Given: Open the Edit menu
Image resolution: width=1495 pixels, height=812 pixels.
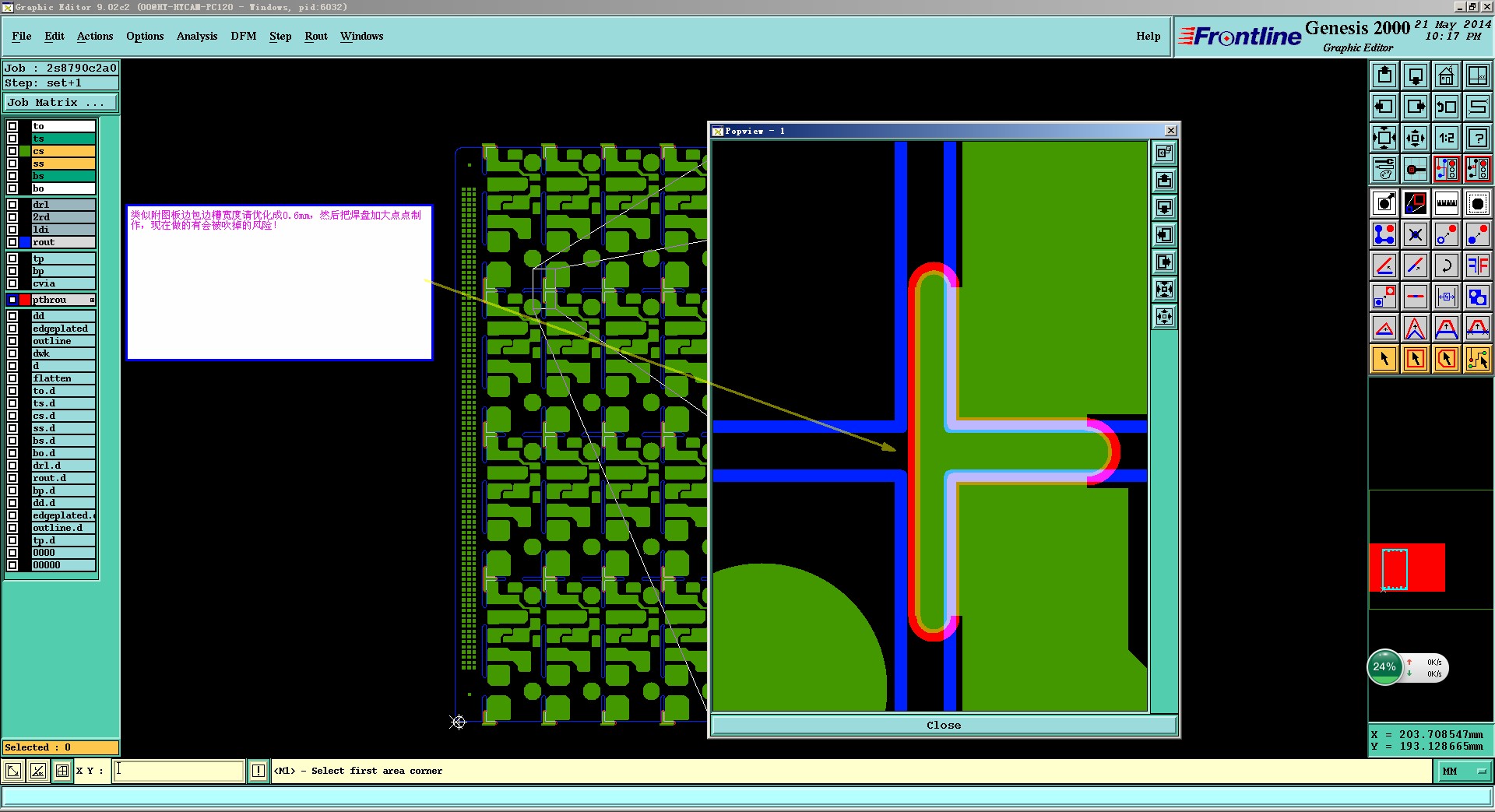Looking at the screenshot, I should tap(55, 36).
